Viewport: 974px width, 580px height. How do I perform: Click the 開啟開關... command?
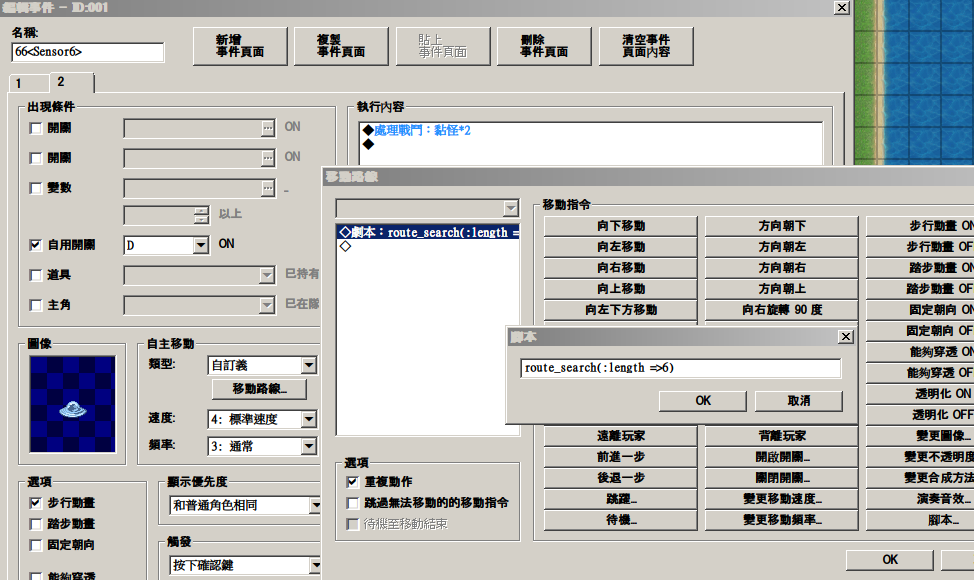[x=781, y=457]
